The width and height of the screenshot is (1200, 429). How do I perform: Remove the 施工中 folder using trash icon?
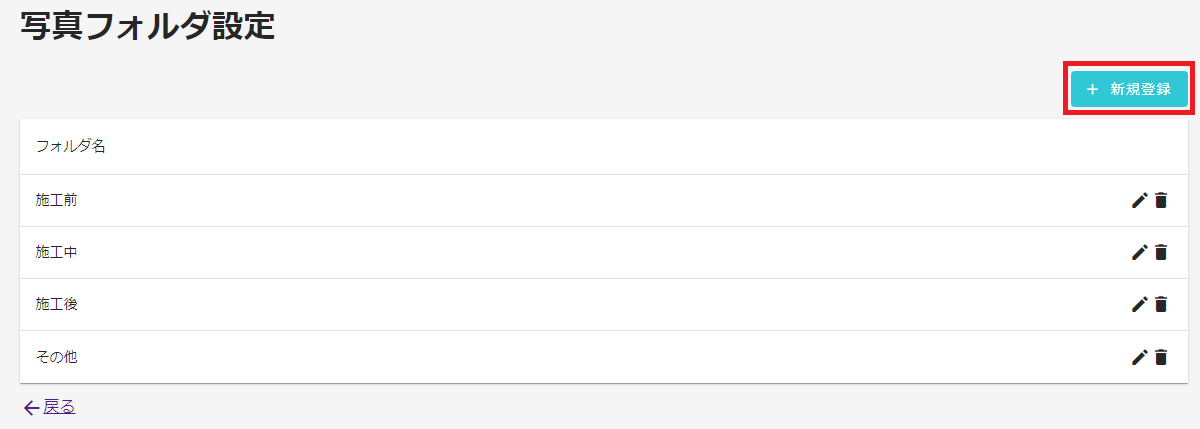[1161, 252]
